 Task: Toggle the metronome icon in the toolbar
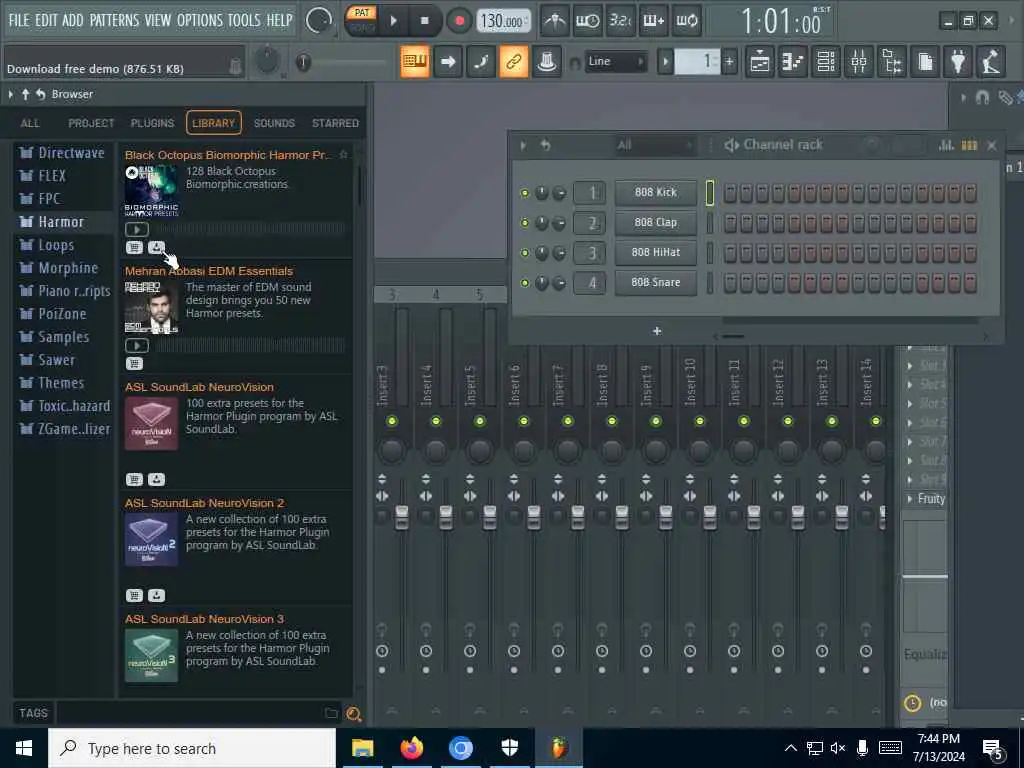tap(555, 21)
